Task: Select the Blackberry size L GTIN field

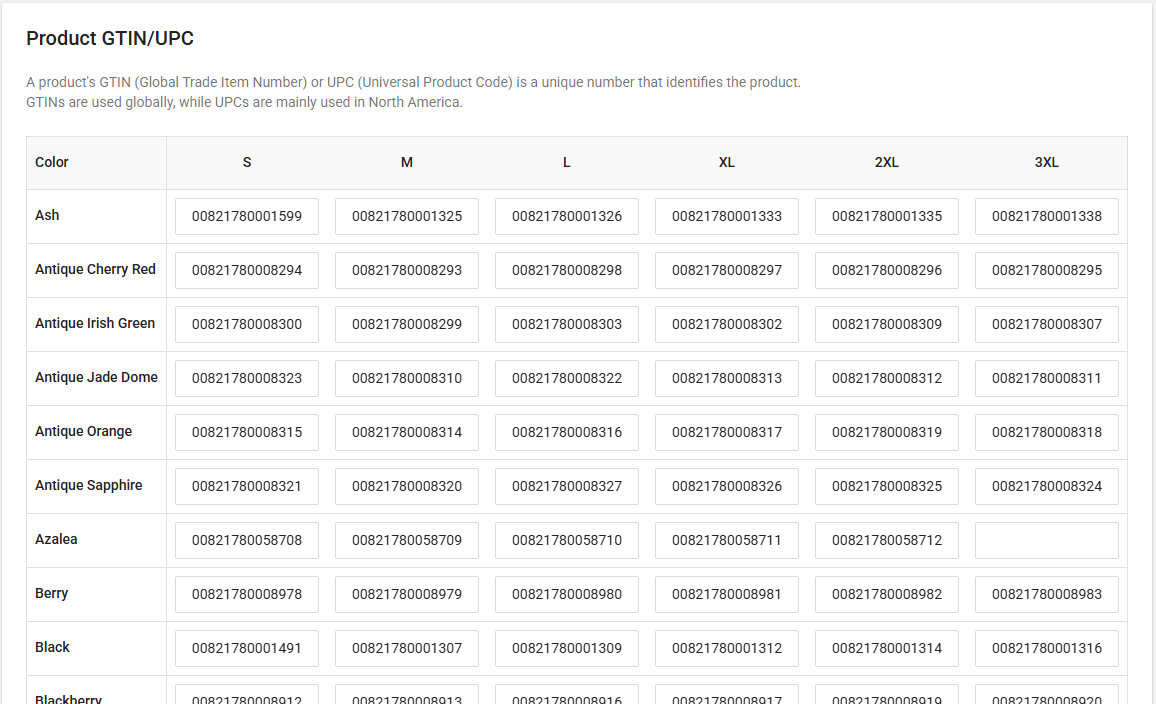Action: pyautogui.click(x=567, y=696)
